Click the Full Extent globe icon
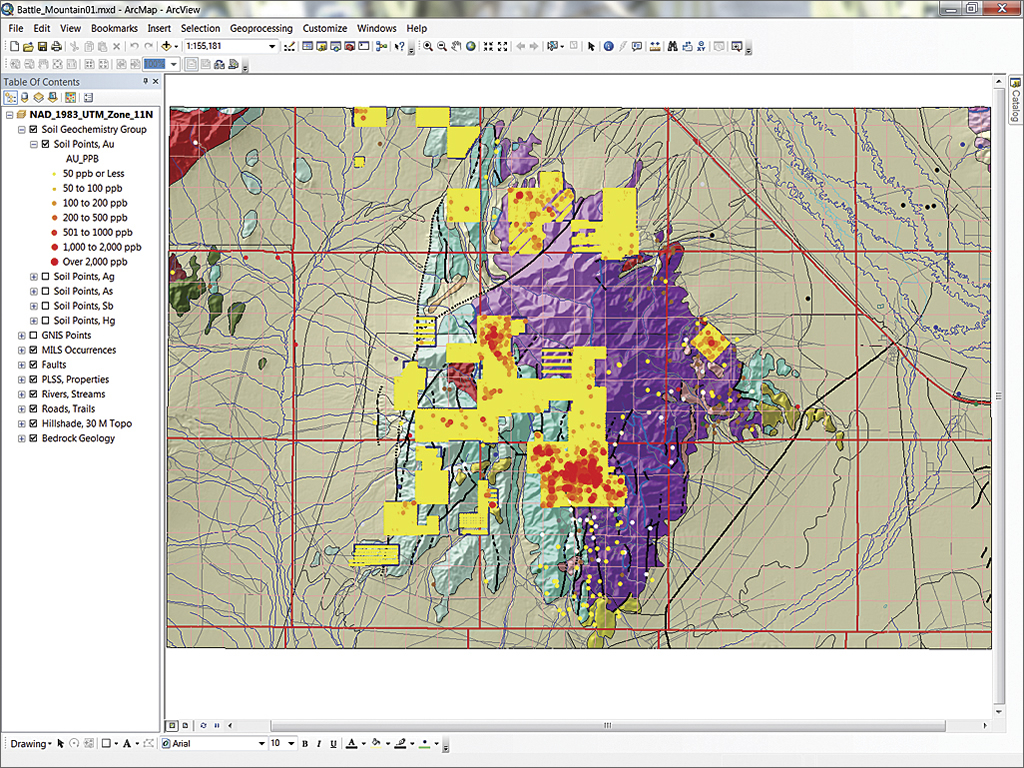 pyautogui.click(x=470, y=47)
